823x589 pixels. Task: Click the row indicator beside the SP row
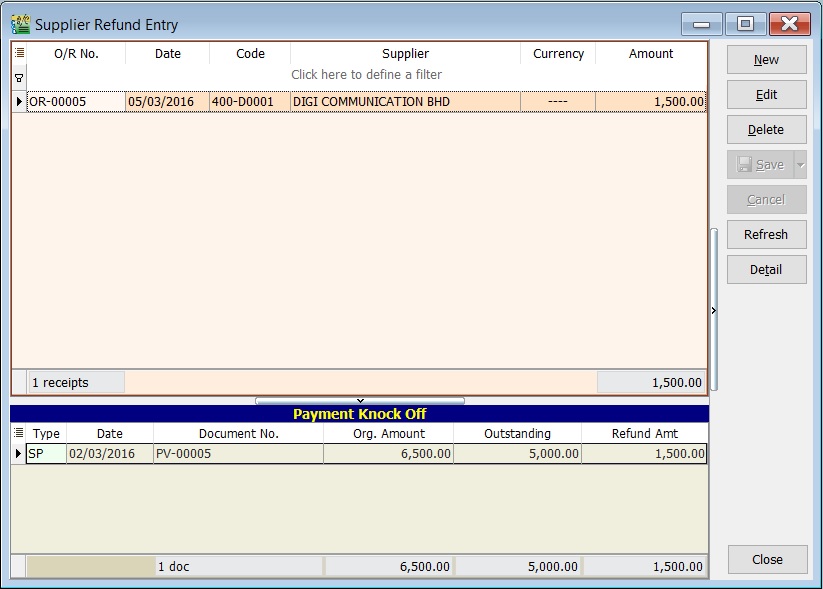coord(20,455)
